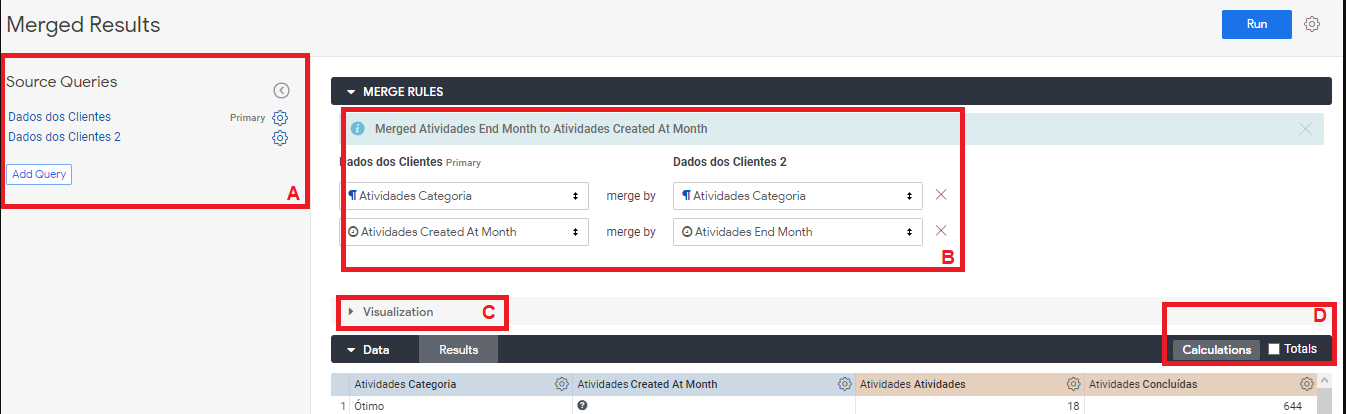This screenshot has height=414, width=1346.
Task: Open gear on Atividades Created At Month column
Action: click(845, 384)
